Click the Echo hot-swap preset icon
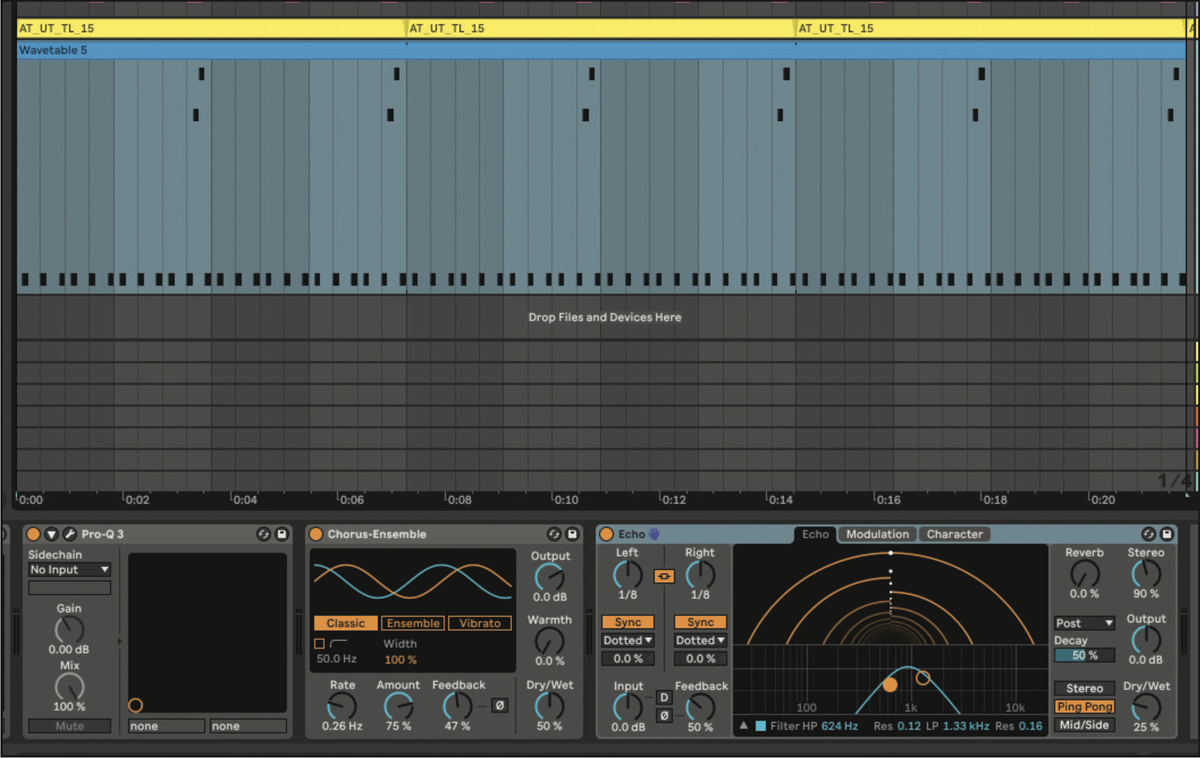Image resolution: width=1200 pixels, height=758 pixels. (x=1148, y=534)
